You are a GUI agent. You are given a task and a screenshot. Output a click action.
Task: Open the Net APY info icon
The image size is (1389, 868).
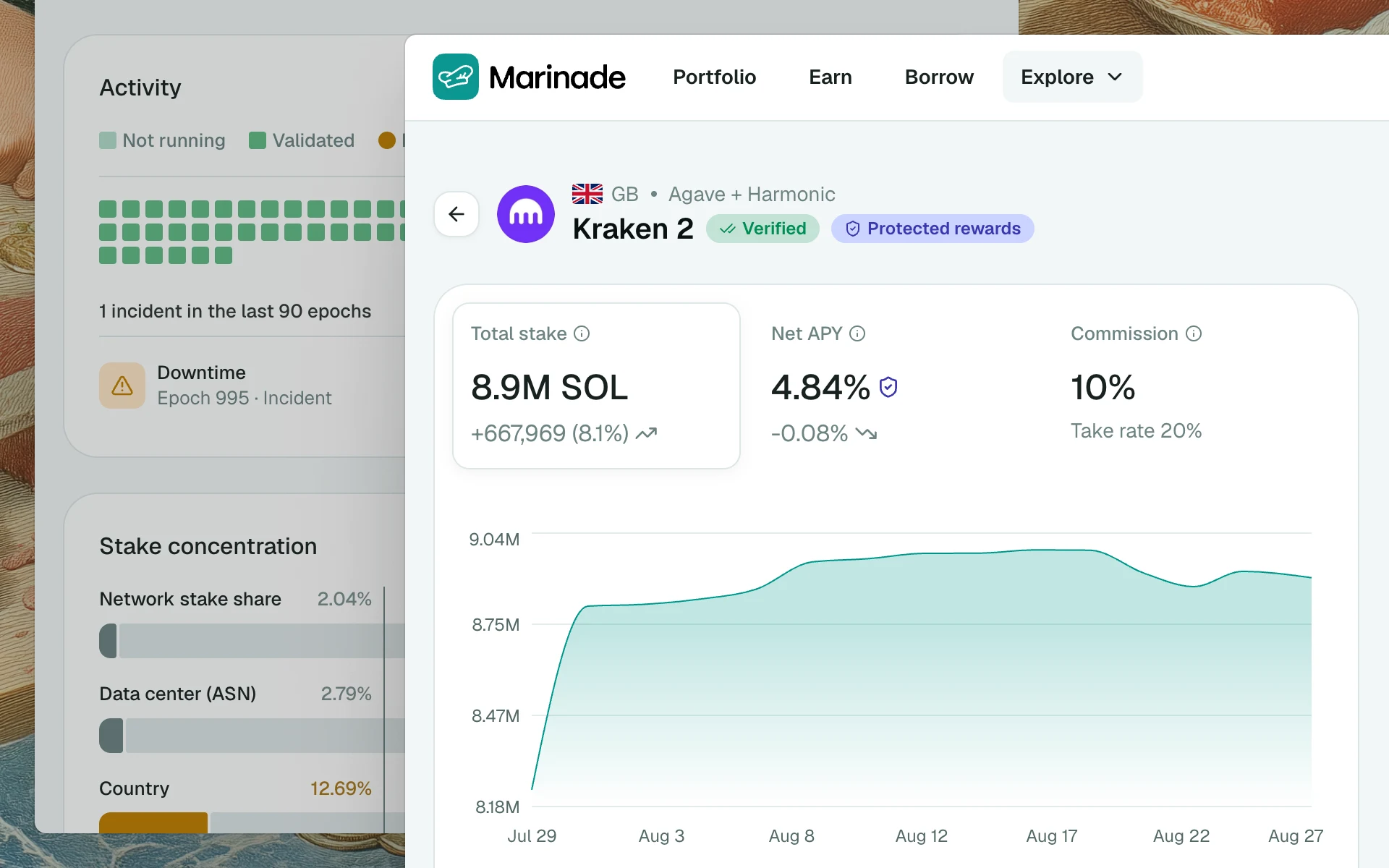(x=857, y=333)
